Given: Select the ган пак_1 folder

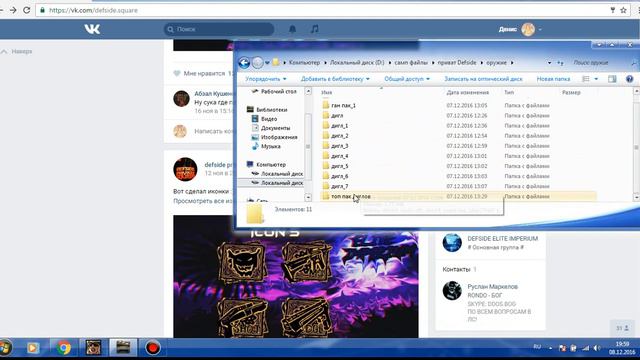Looking at the screenshot, I should pos(343,105).
